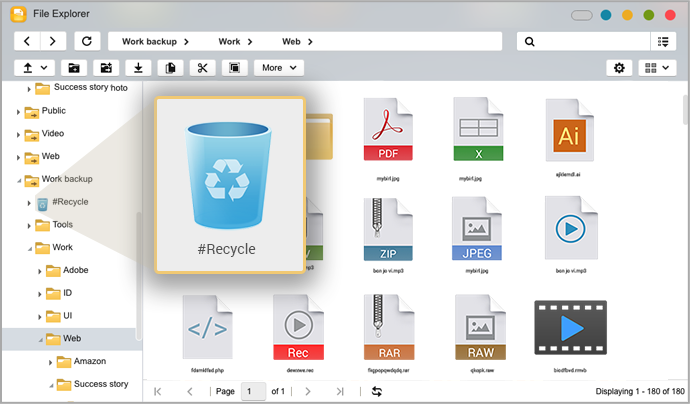The image size is (690, 404).
Task: Select the fdamktfed.php code file
Action: 207,327
